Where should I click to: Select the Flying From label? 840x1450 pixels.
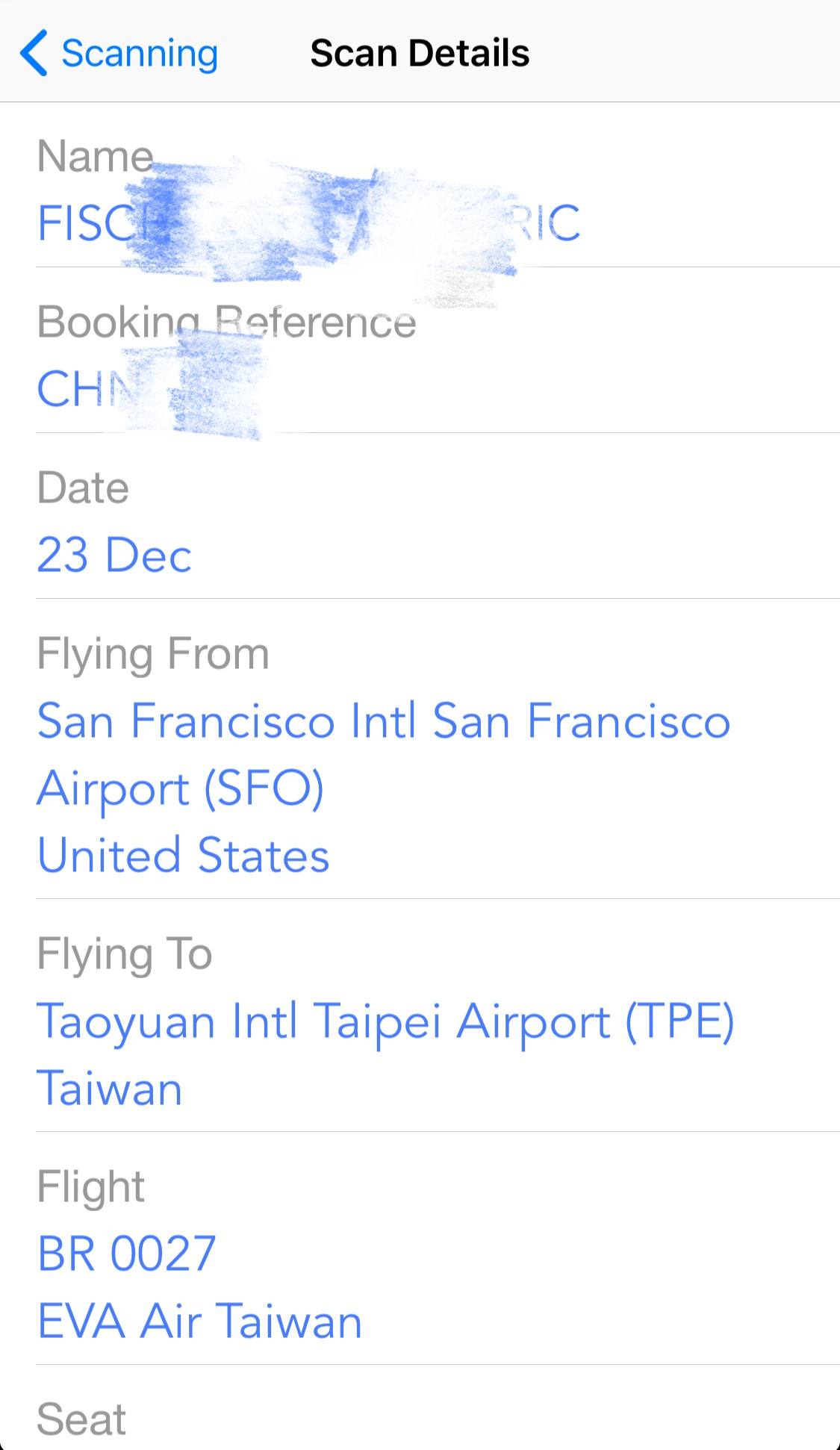coord(153,654)
